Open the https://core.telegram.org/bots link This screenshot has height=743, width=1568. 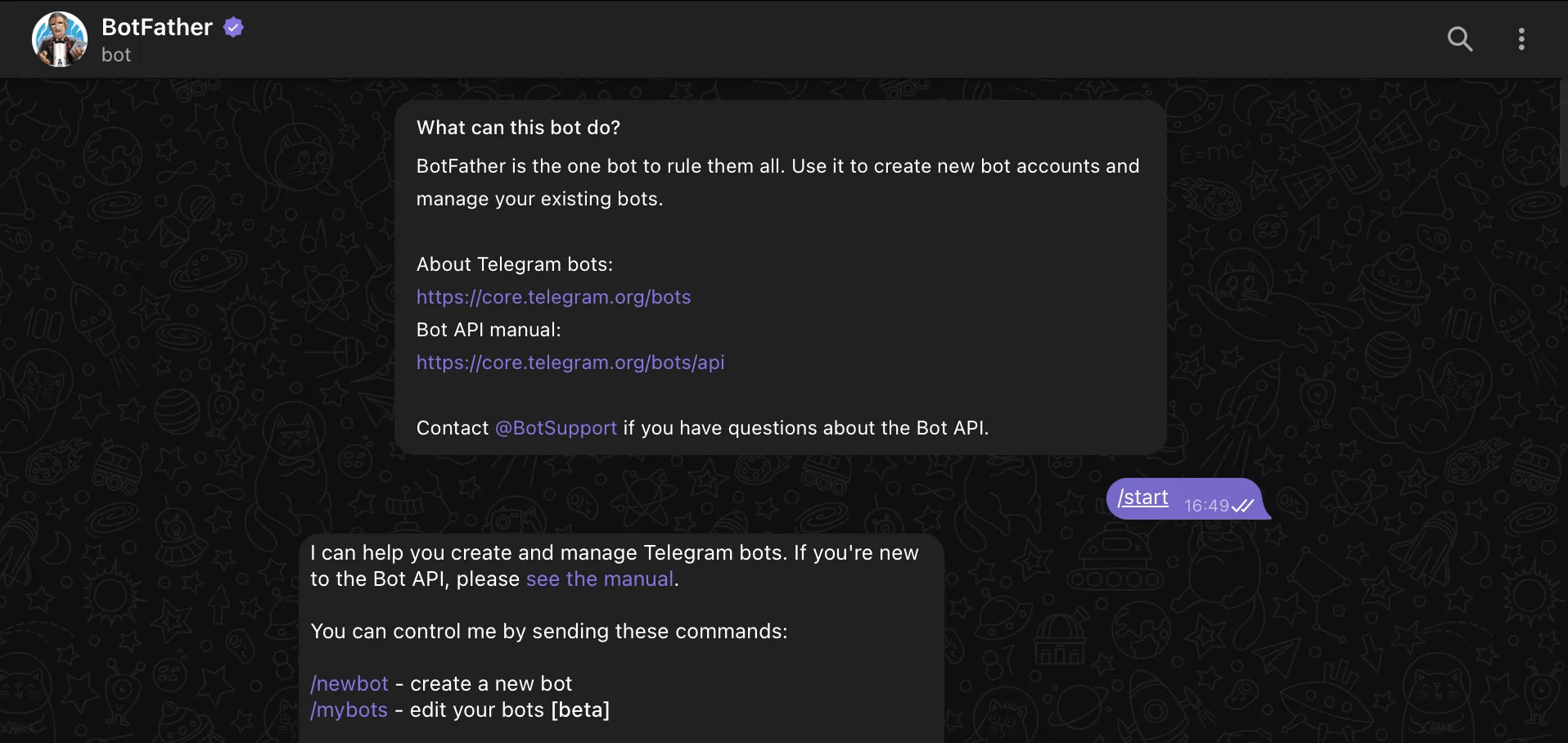coord(553,296)
